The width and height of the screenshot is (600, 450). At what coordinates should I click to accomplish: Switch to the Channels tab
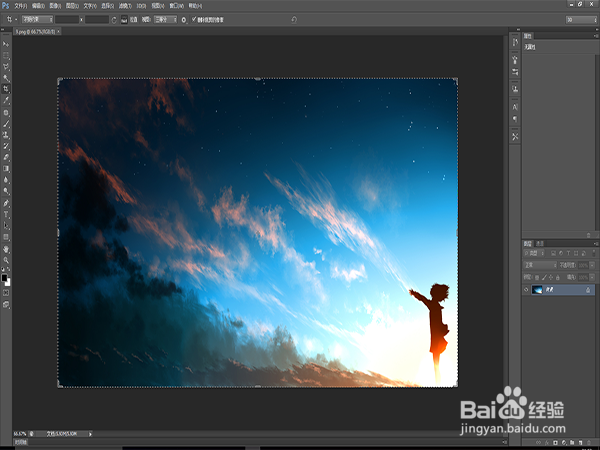tap(540, 243)
